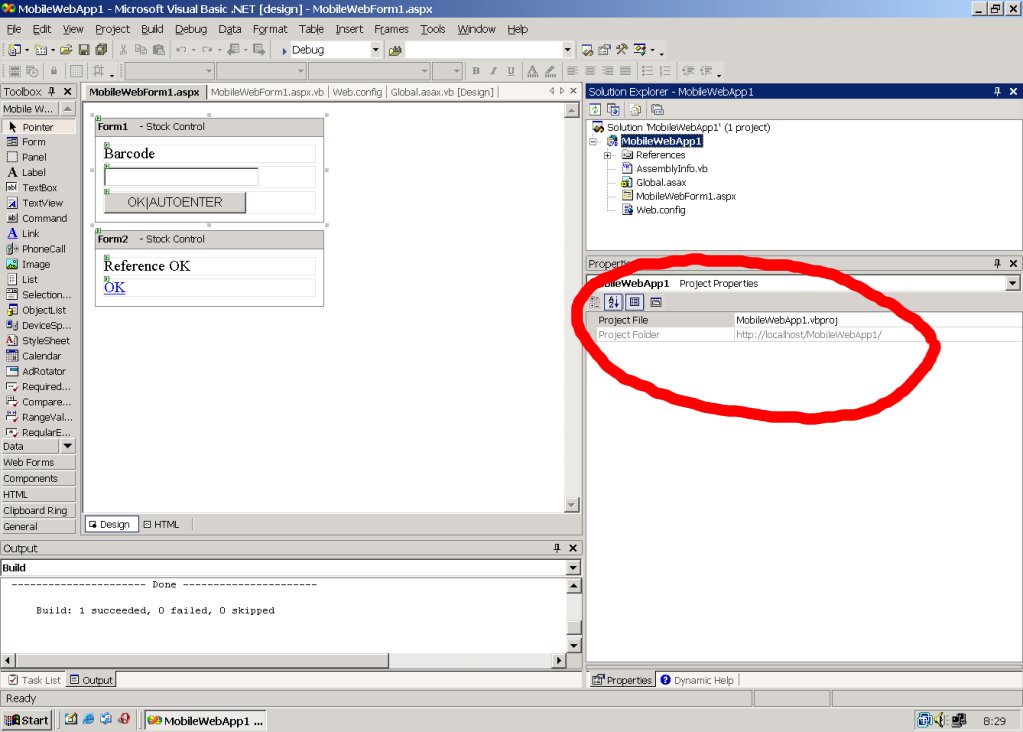
Task: Click the volume icon in system tray
Action: pos(940,720)
